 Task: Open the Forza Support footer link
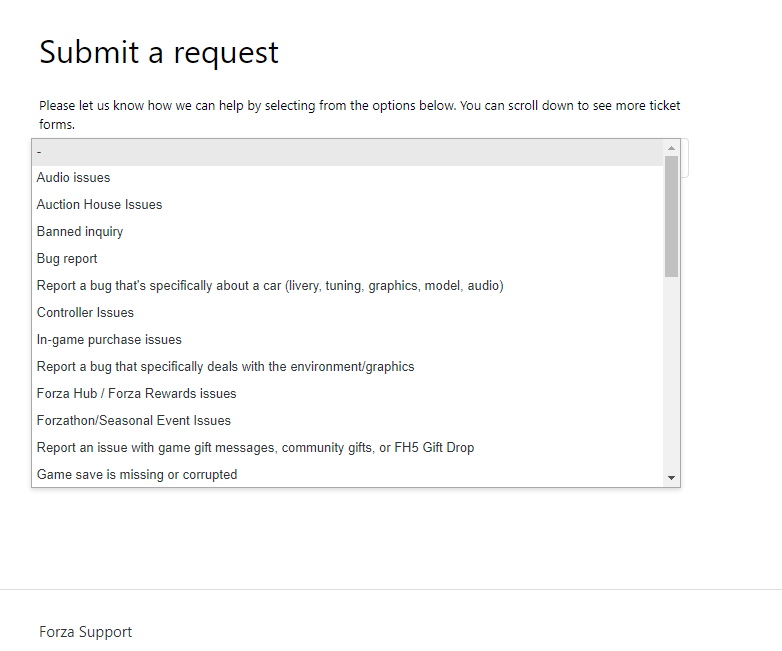pos(85,632)
